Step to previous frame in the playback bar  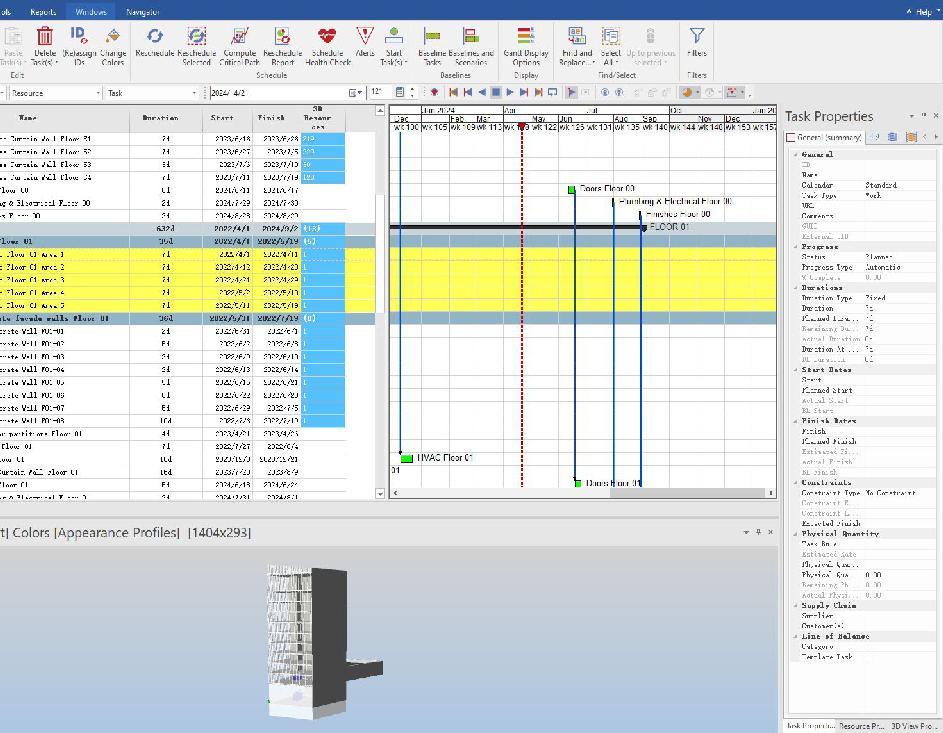tap(468, 93)
